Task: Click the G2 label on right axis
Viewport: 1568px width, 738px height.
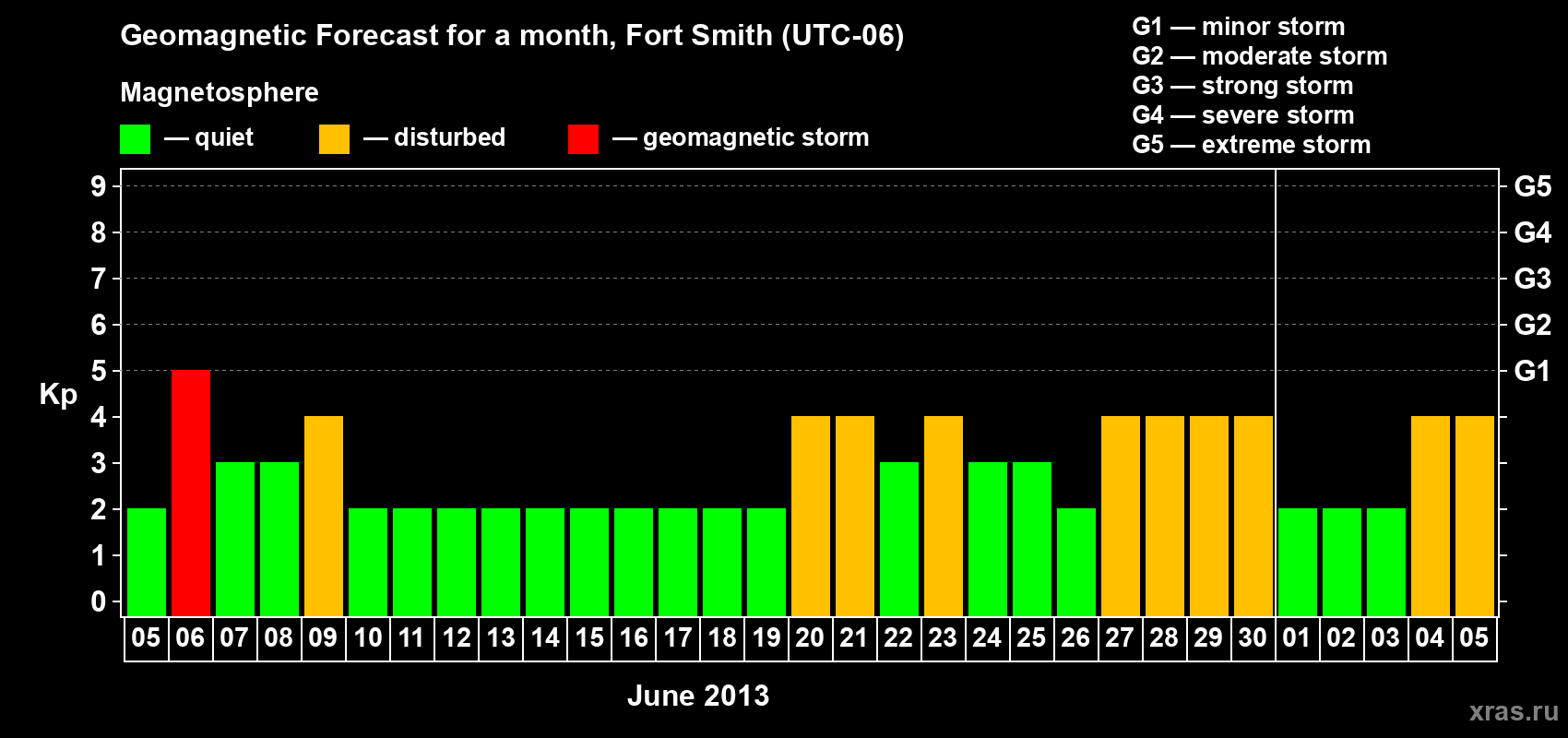Action: 1533,325
